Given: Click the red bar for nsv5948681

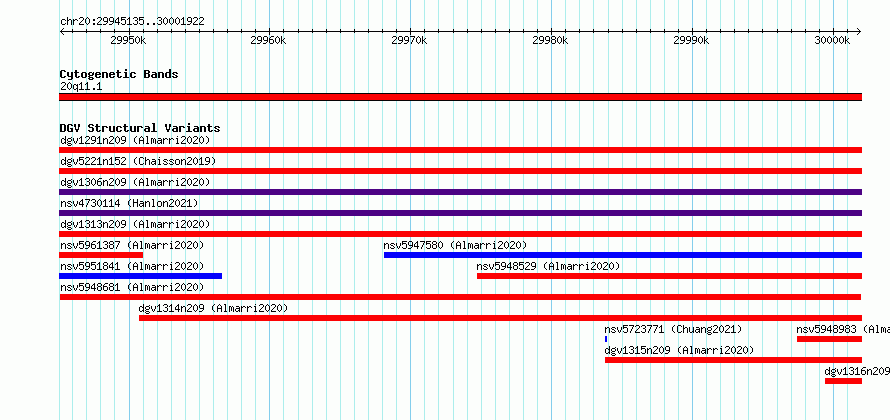Looking at the screenshot, I should pyautogui.click(x=460, y=297).
